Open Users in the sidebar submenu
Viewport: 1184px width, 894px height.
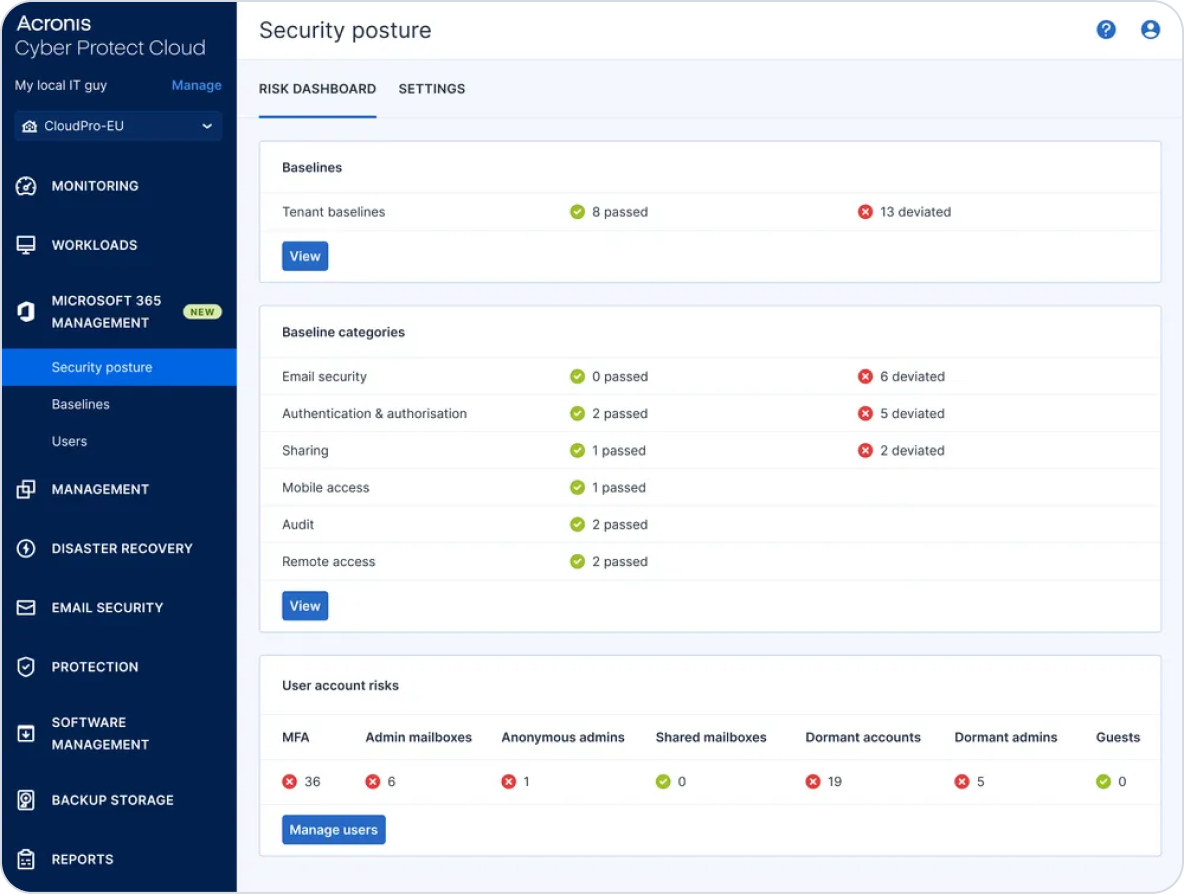click(70, 442)
